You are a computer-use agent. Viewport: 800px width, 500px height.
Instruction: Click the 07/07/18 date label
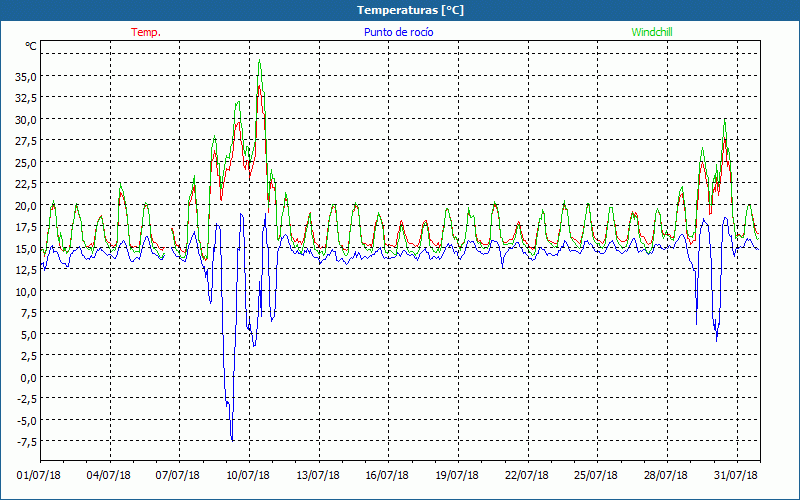pyautogui.click(x=178, y=476)
